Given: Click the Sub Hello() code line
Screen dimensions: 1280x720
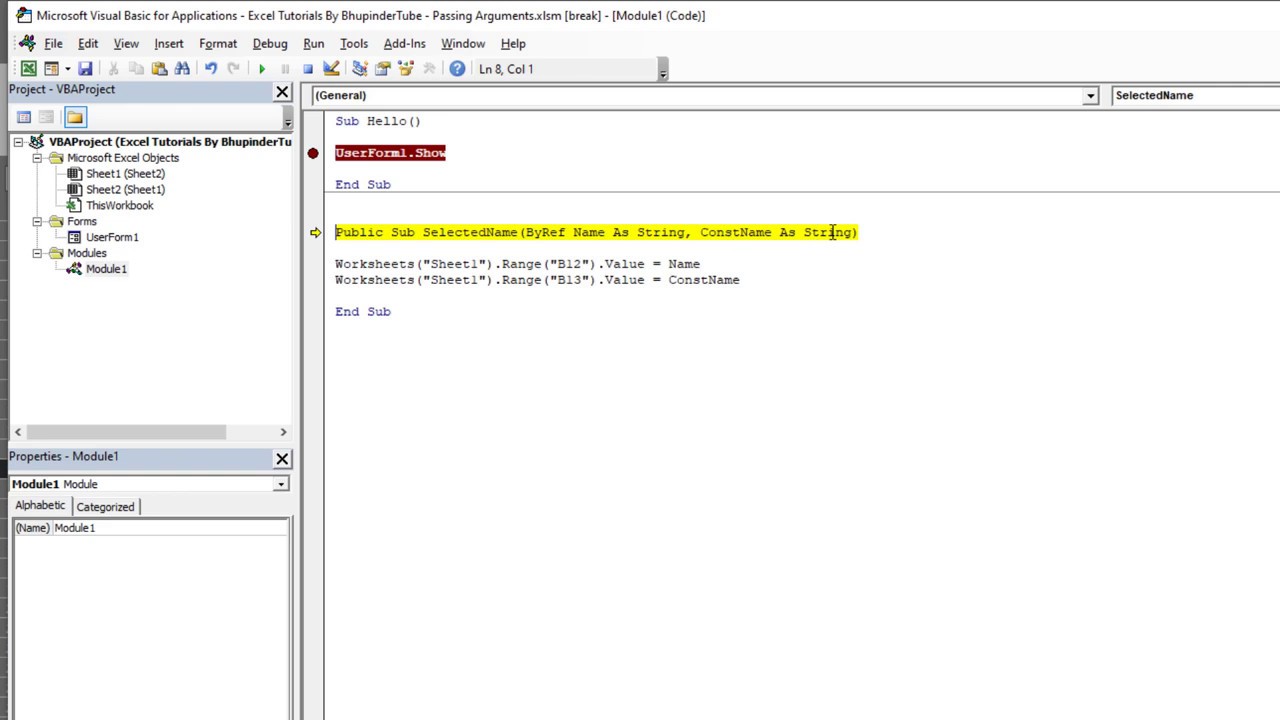Looking at the screenshot, I should [x=378, y=122].
